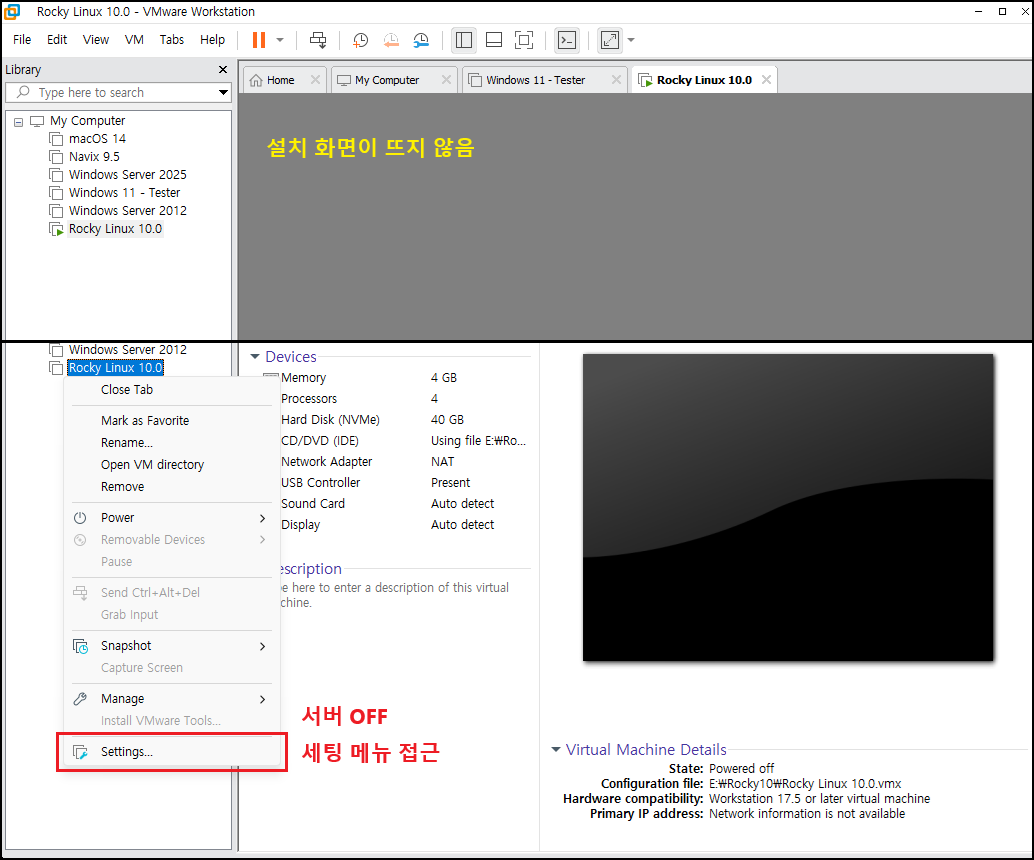Open the power options dropdown arrow
Image resolution: width=1034 pixels, height=860 pixels.
pos(280,40)
